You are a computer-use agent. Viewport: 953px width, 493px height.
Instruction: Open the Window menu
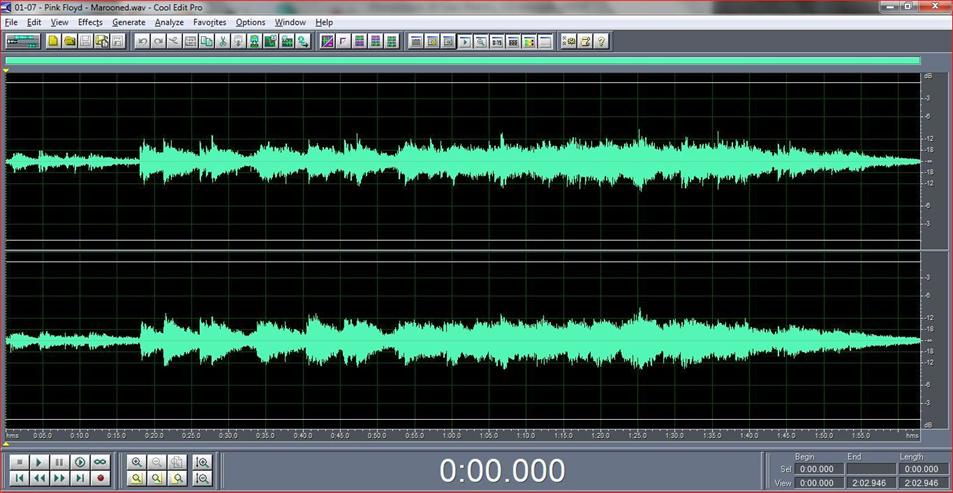tap(290, 22)
